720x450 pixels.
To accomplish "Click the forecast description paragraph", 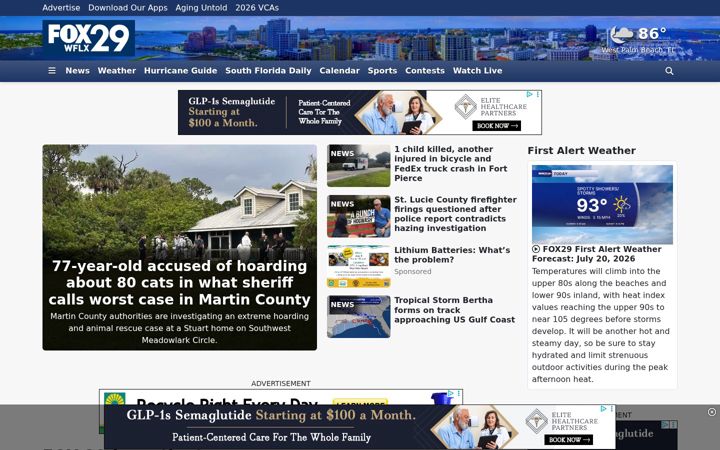I will 601,325.
